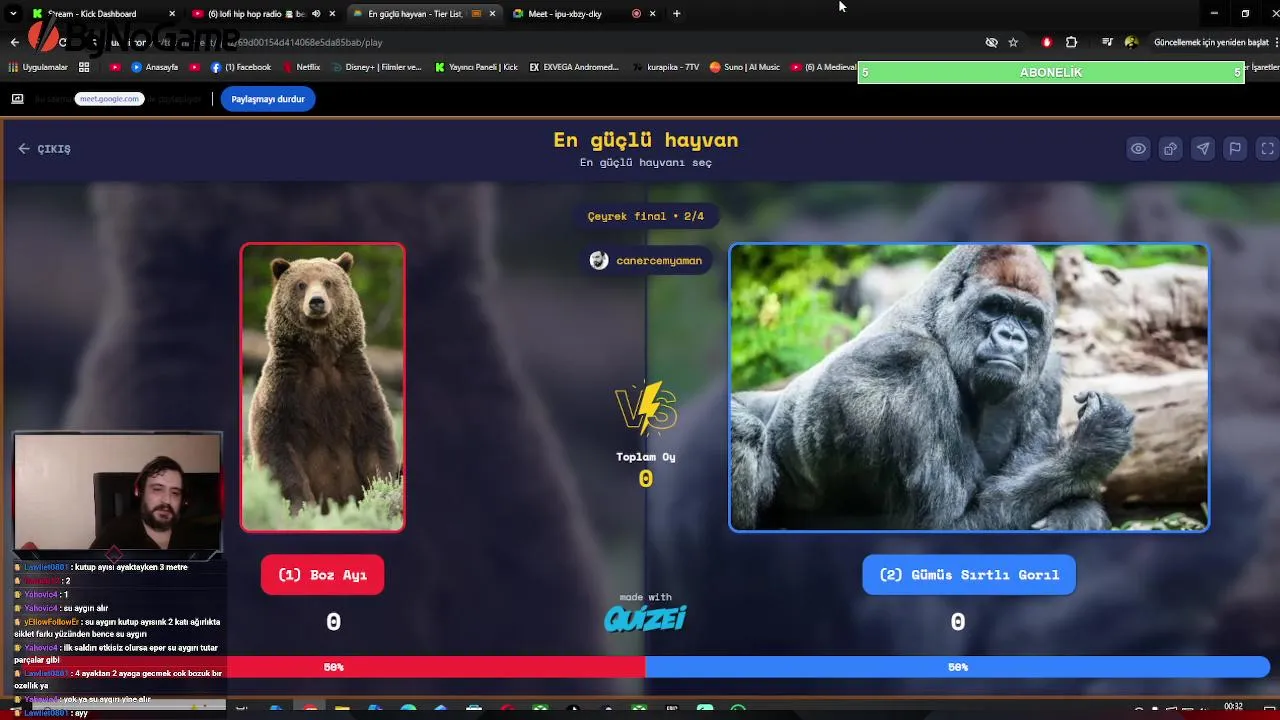Select the En güçlü hayvan - Tier List tab

pos(424,14)
